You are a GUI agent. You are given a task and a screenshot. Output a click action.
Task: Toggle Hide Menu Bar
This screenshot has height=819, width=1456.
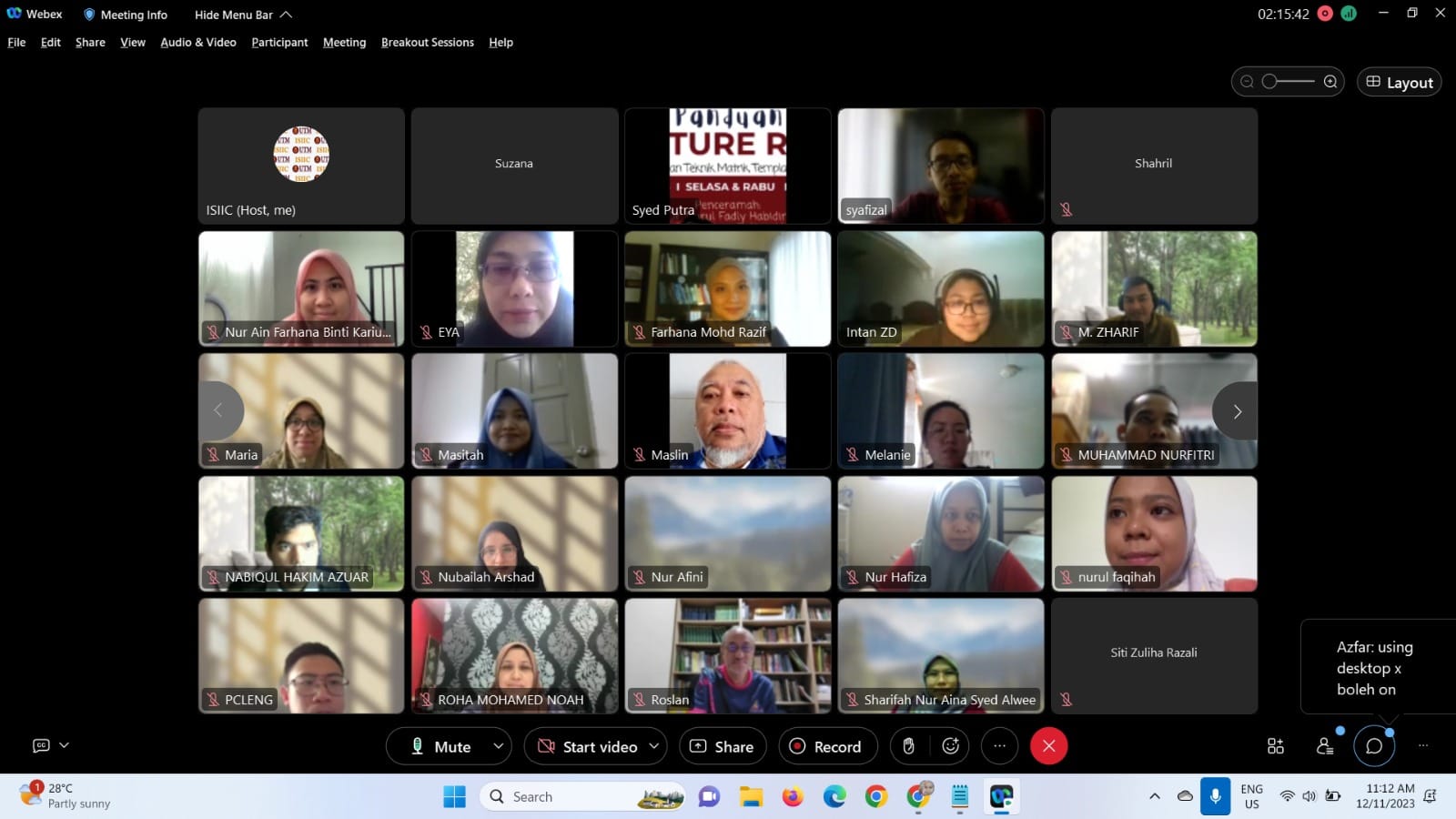[242, 15]
